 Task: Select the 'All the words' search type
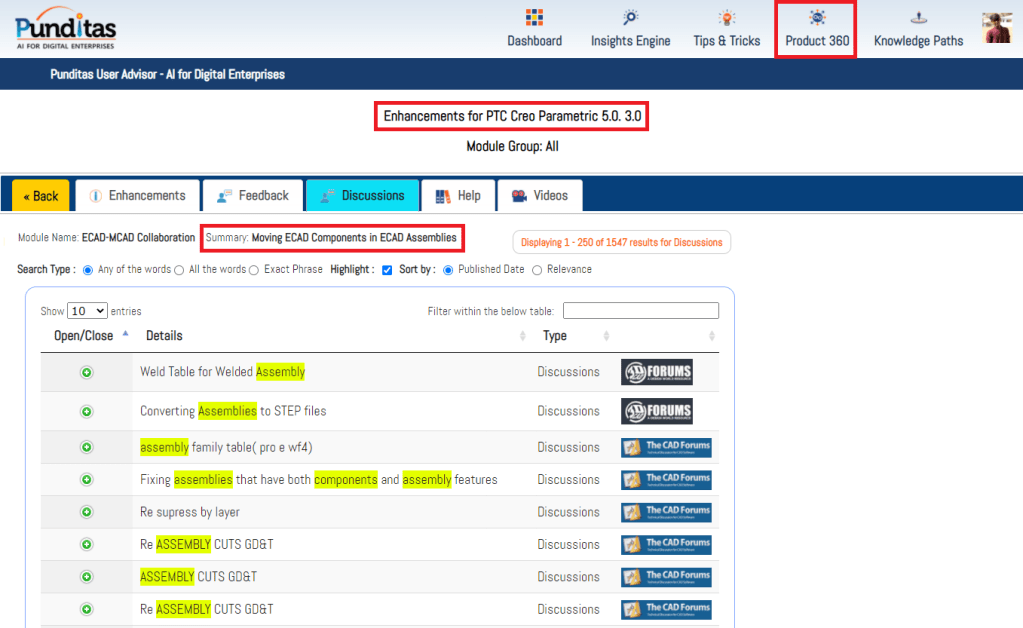[179, 270]
